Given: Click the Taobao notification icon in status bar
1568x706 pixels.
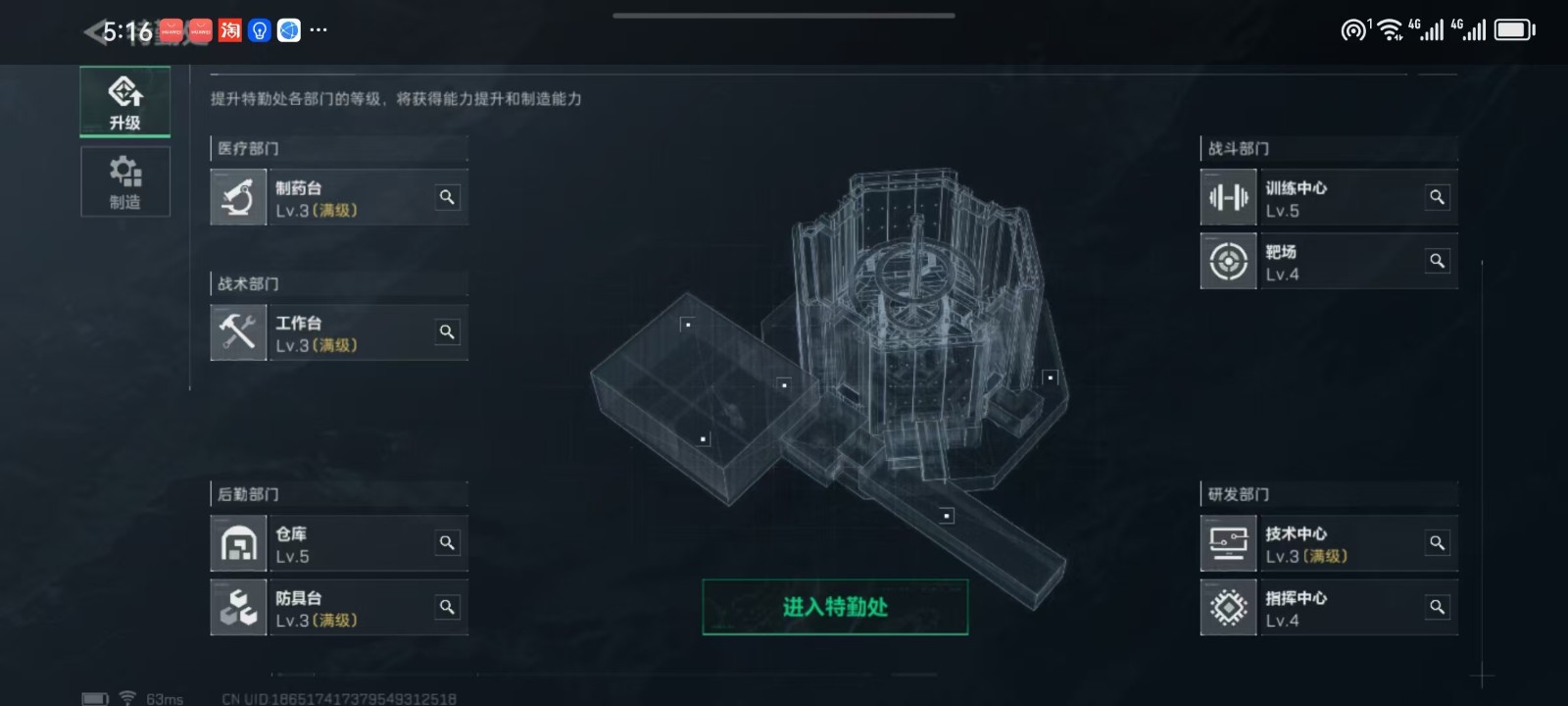Looking at the screenshot, I should tap(230, 30).
